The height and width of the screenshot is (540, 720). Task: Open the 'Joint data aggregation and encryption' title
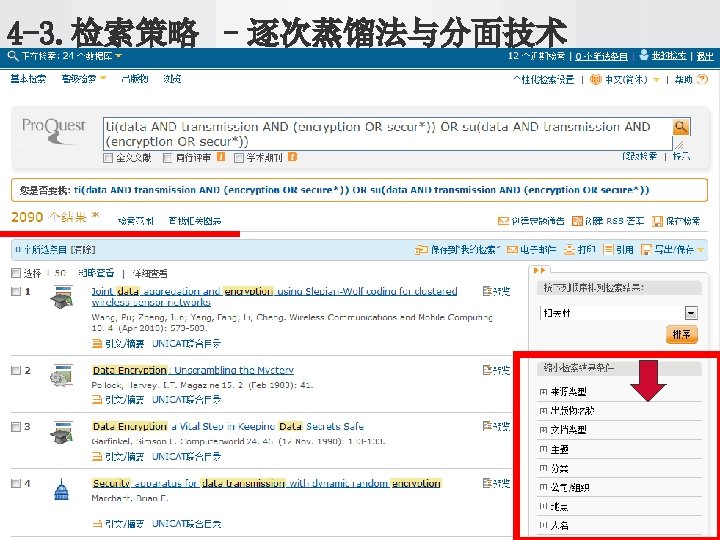pyautogui.click(x=274, y=297)
